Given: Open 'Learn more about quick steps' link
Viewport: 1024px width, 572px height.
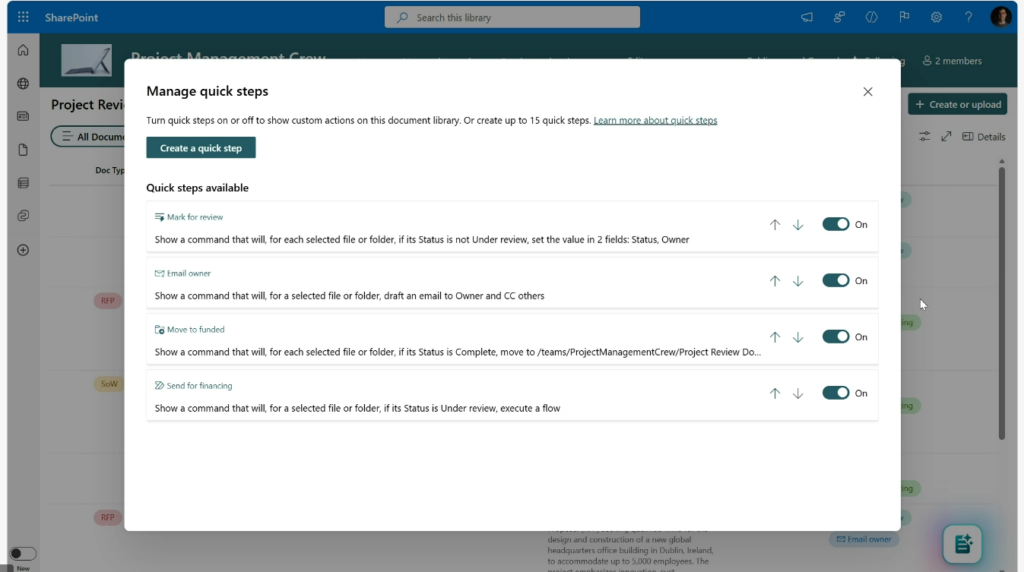Looking at the screenshot, I should (x=655, y=120).
